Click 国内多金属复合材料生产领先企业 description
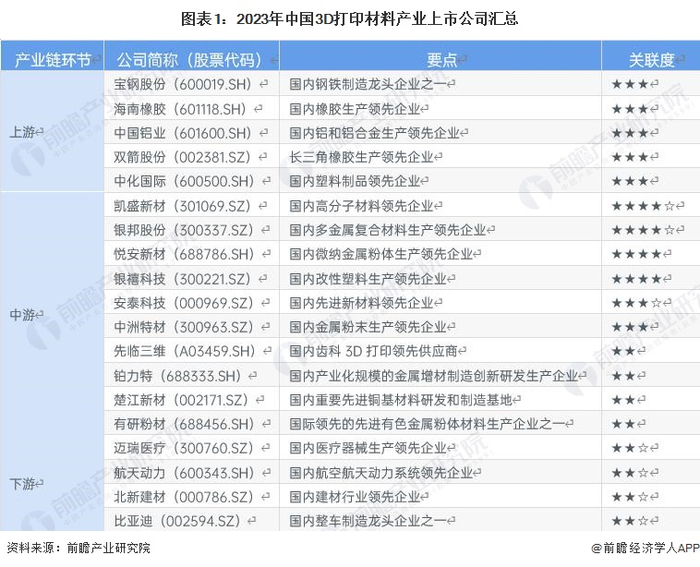Image resolution: width=700 pixels, height=567 pixels. (x=388, y=230)
